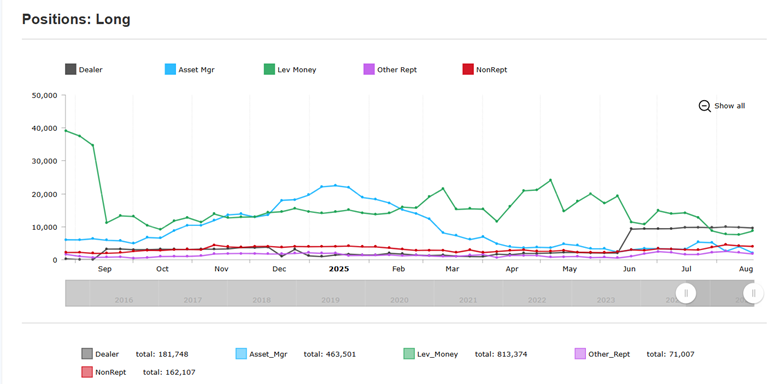Click the green Lev Money color swatch

(269, 70)
